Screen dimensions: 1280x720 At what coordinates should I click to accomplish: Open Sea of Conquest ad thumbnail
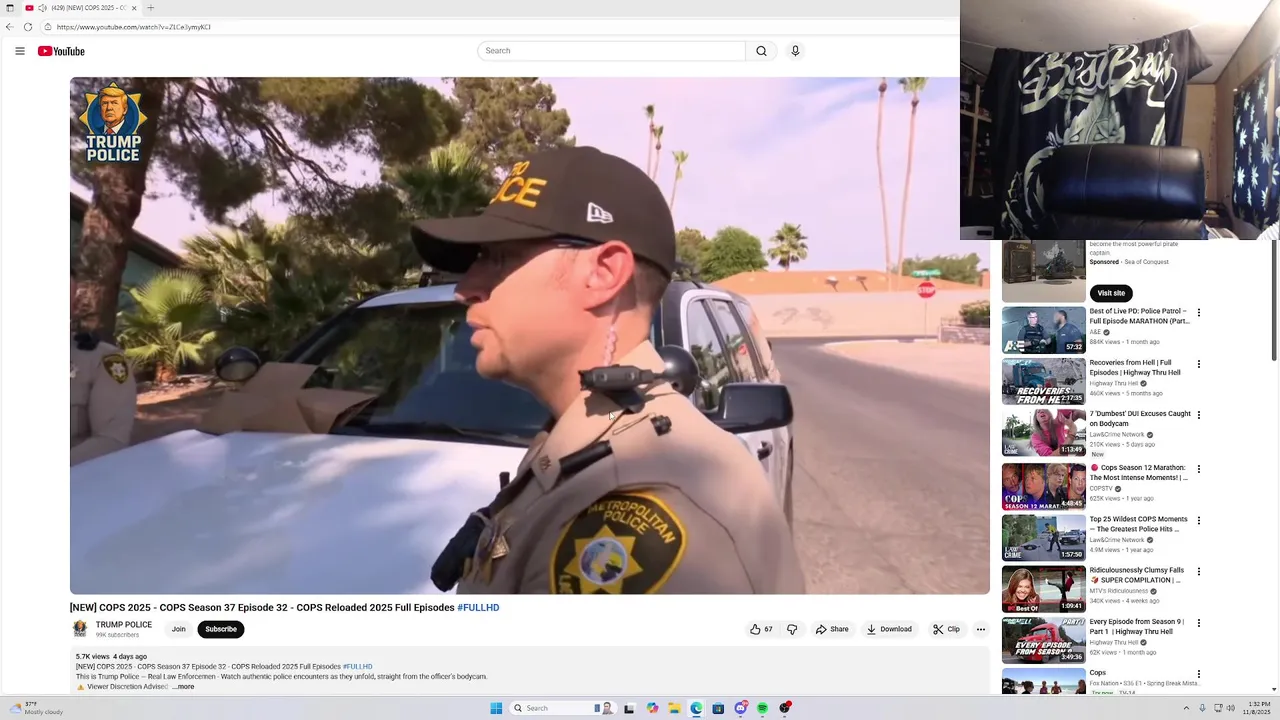click(1044, 272)
